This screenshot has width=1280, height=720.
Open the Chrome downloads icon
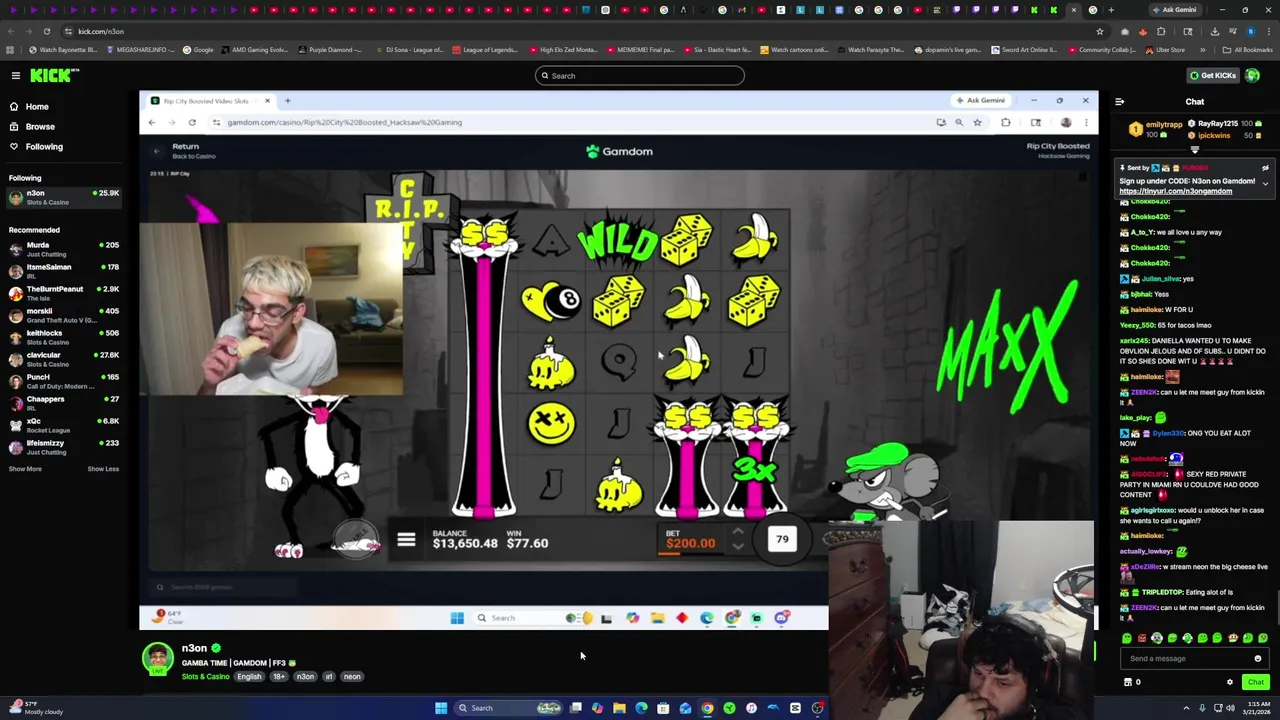click(x=1215, y=31)
